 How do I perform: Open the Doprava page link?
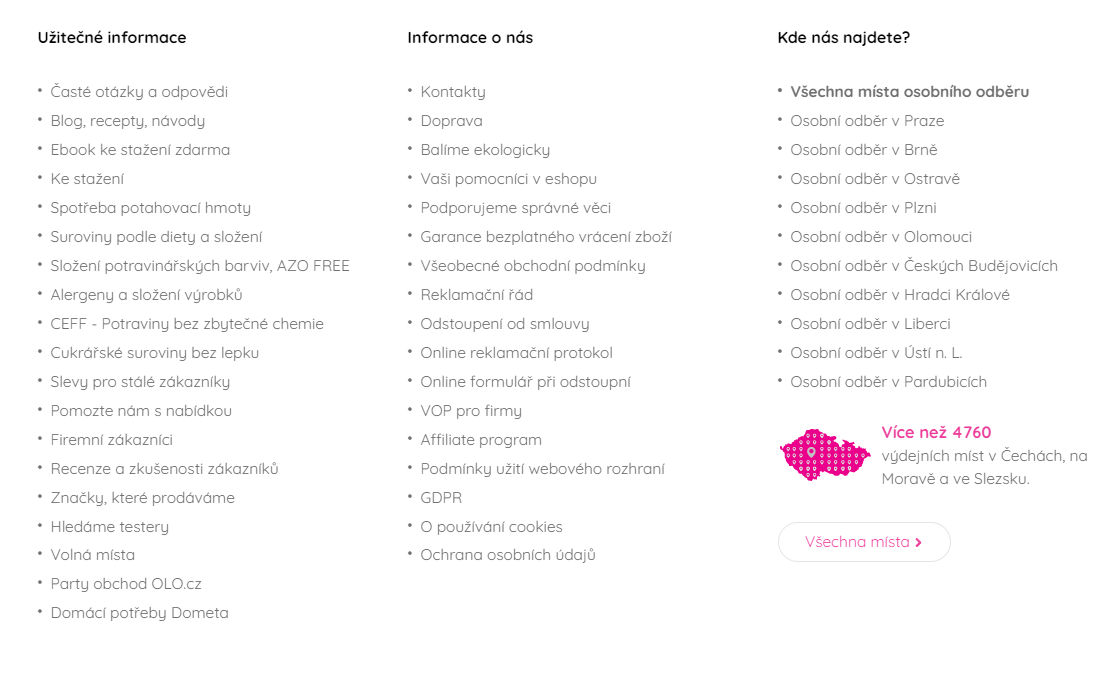point(452,121)
